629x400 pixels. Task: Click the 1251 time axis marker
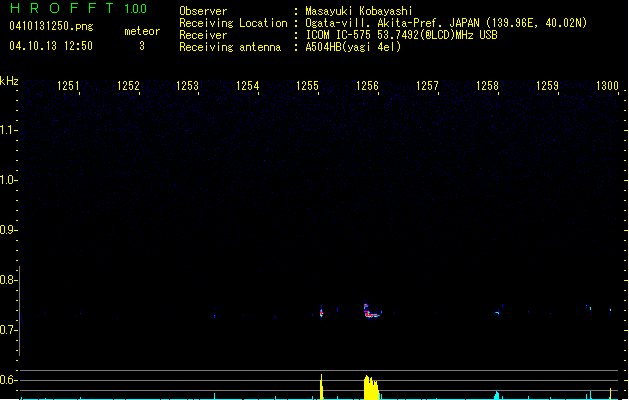(68, 86)
